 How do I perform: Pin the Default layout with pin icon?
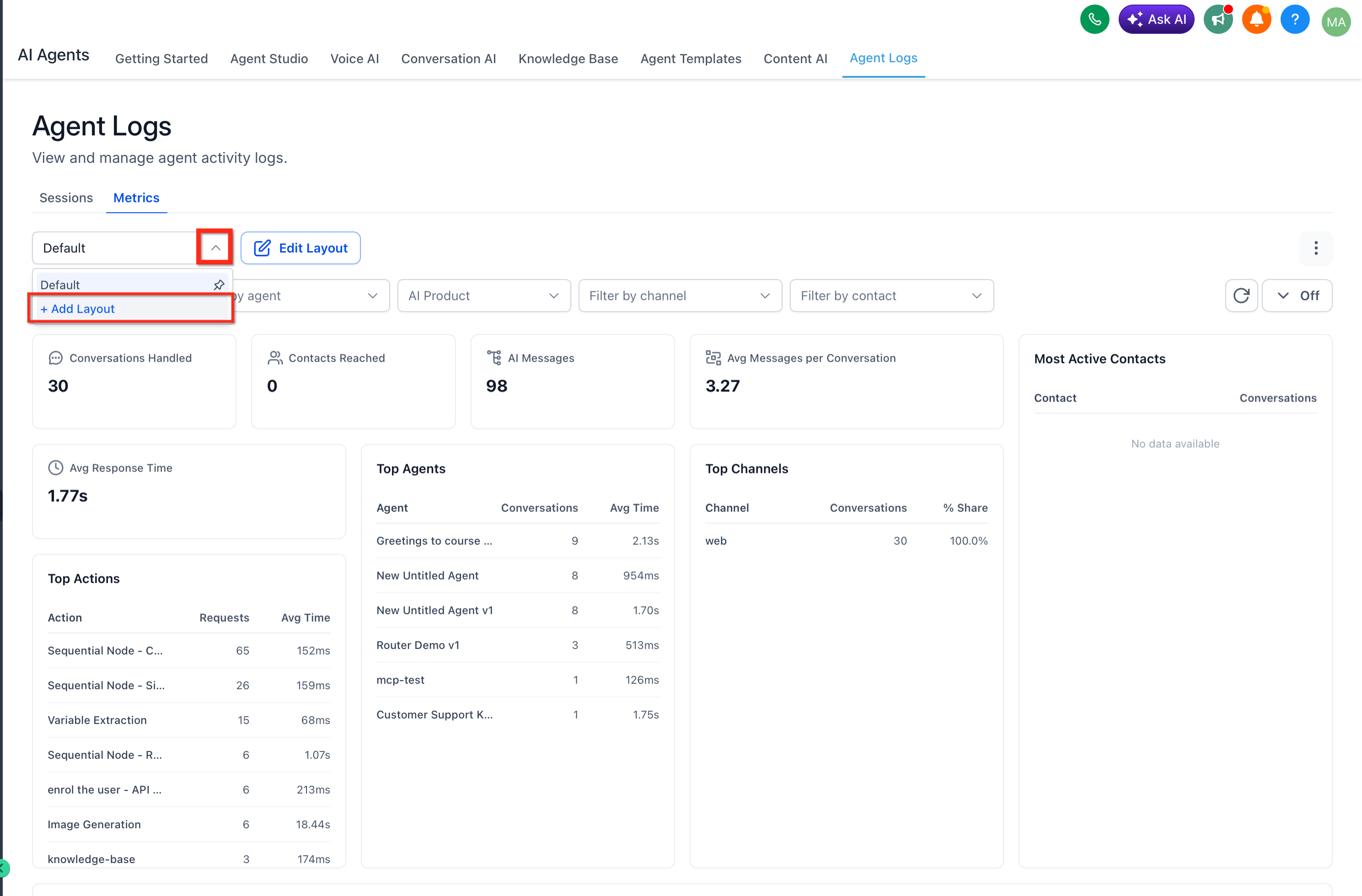click(x=219, y=285)
